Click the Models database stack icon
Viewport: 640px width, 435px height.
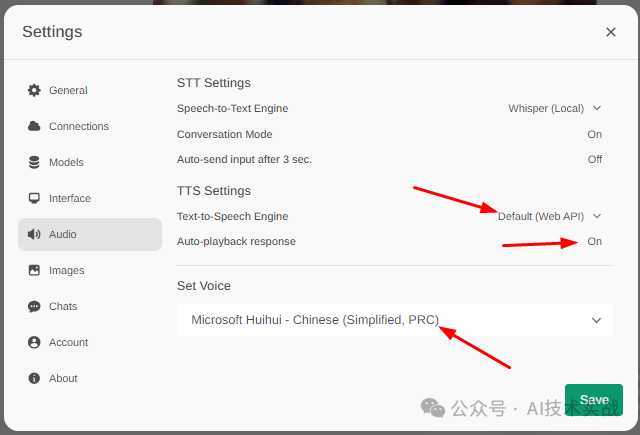click(34, 162)
